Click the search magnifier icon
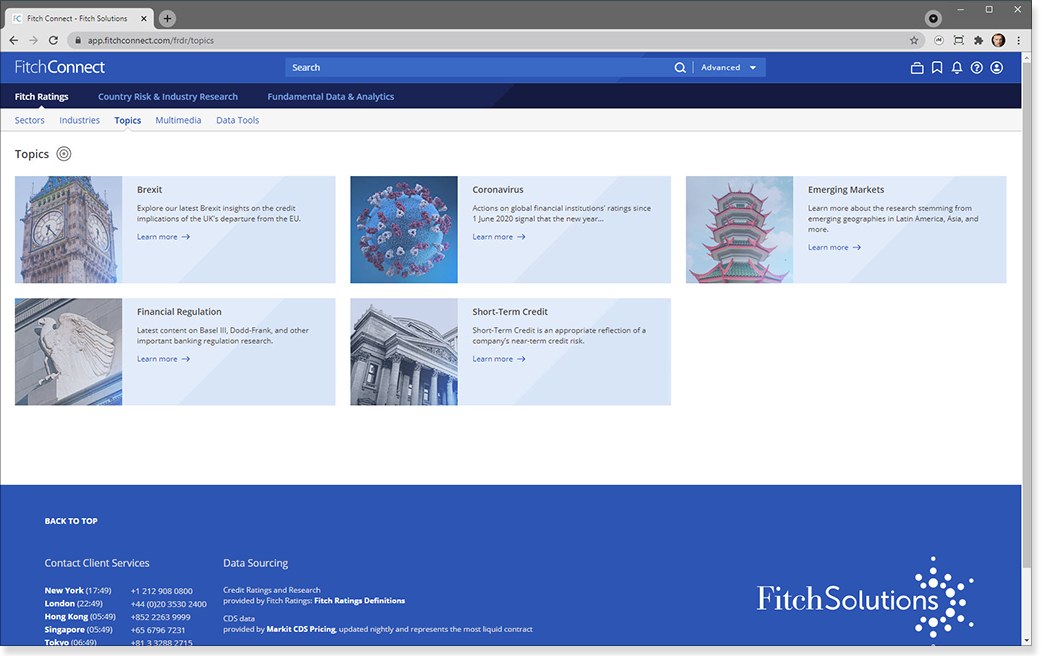The image size is (1042, 656). click(680, 68)
